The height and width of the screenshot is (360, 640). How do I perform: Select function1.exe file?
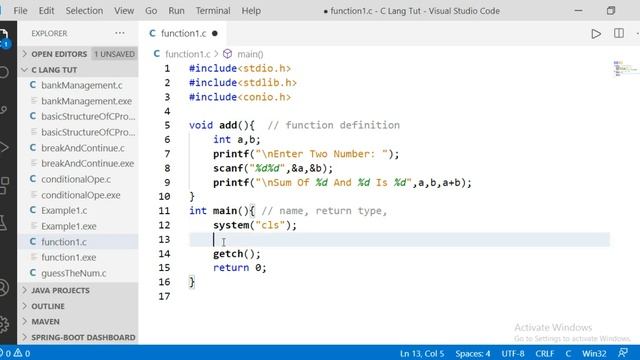tap(69, 258)
